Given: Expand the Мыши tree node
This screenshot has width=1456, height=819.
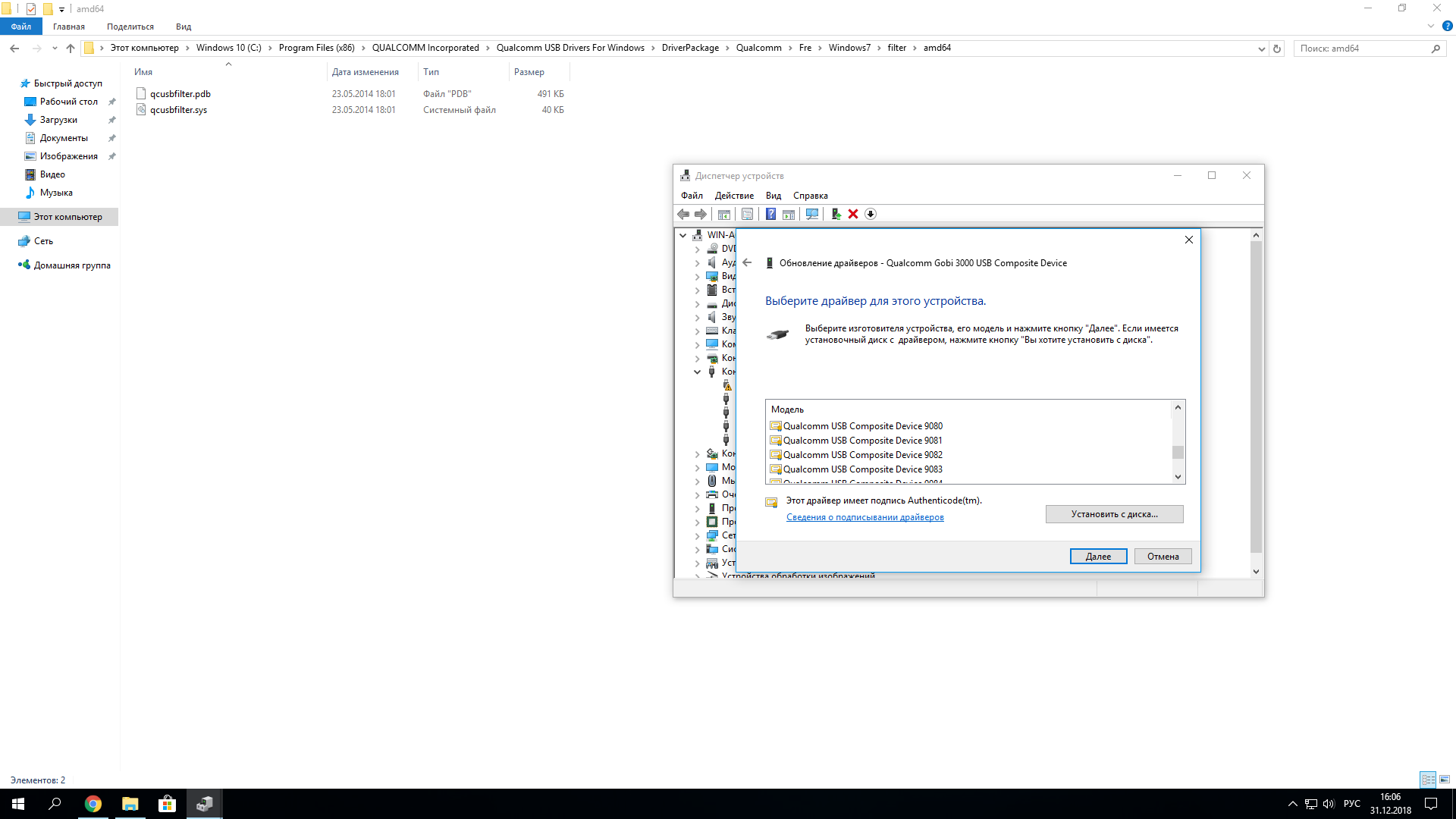Looking at the screenshot, I should (x=698, y=481).
